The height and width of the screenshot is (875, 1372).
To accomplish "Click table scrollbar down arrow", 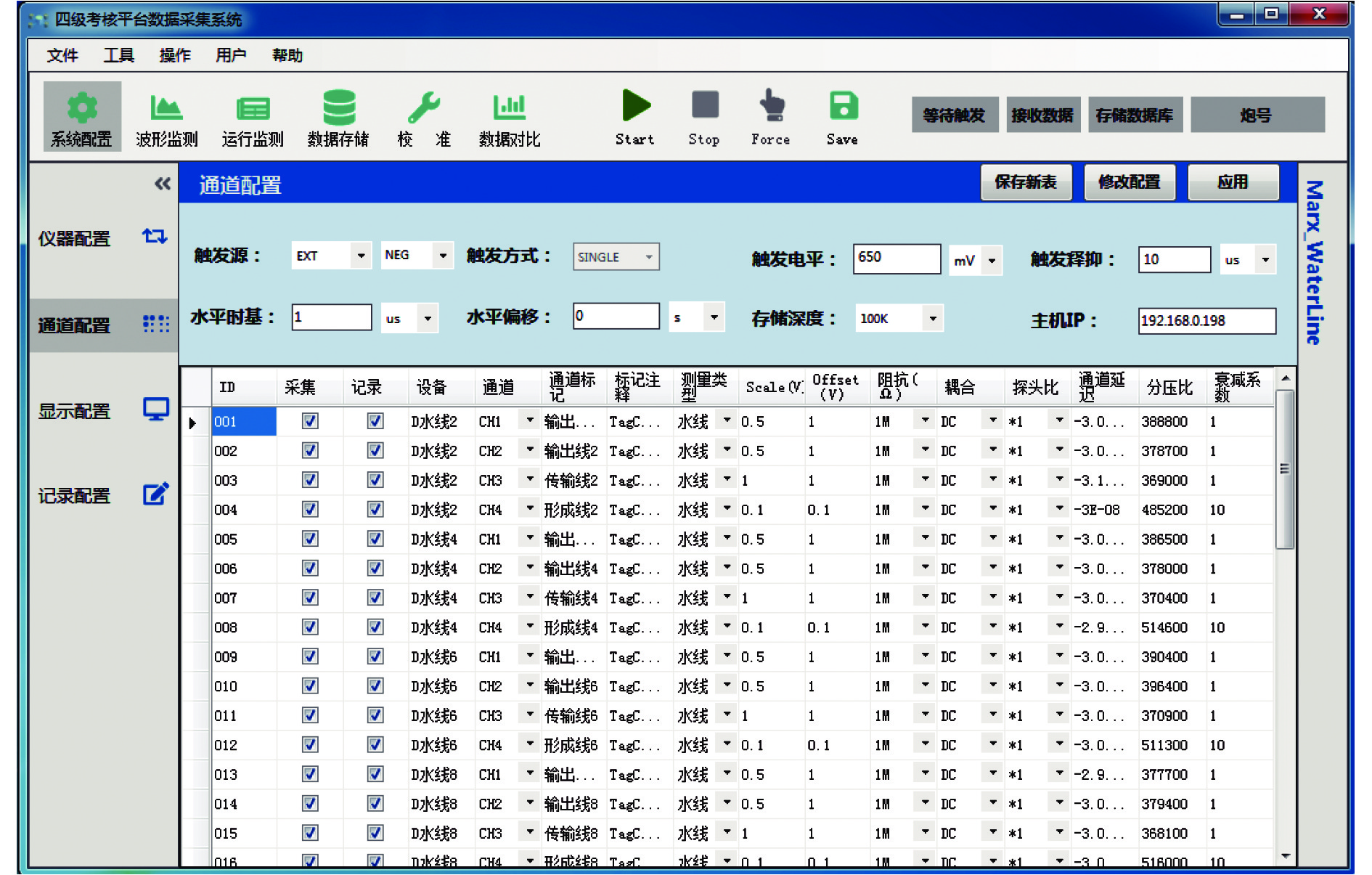I will 1285,857.
